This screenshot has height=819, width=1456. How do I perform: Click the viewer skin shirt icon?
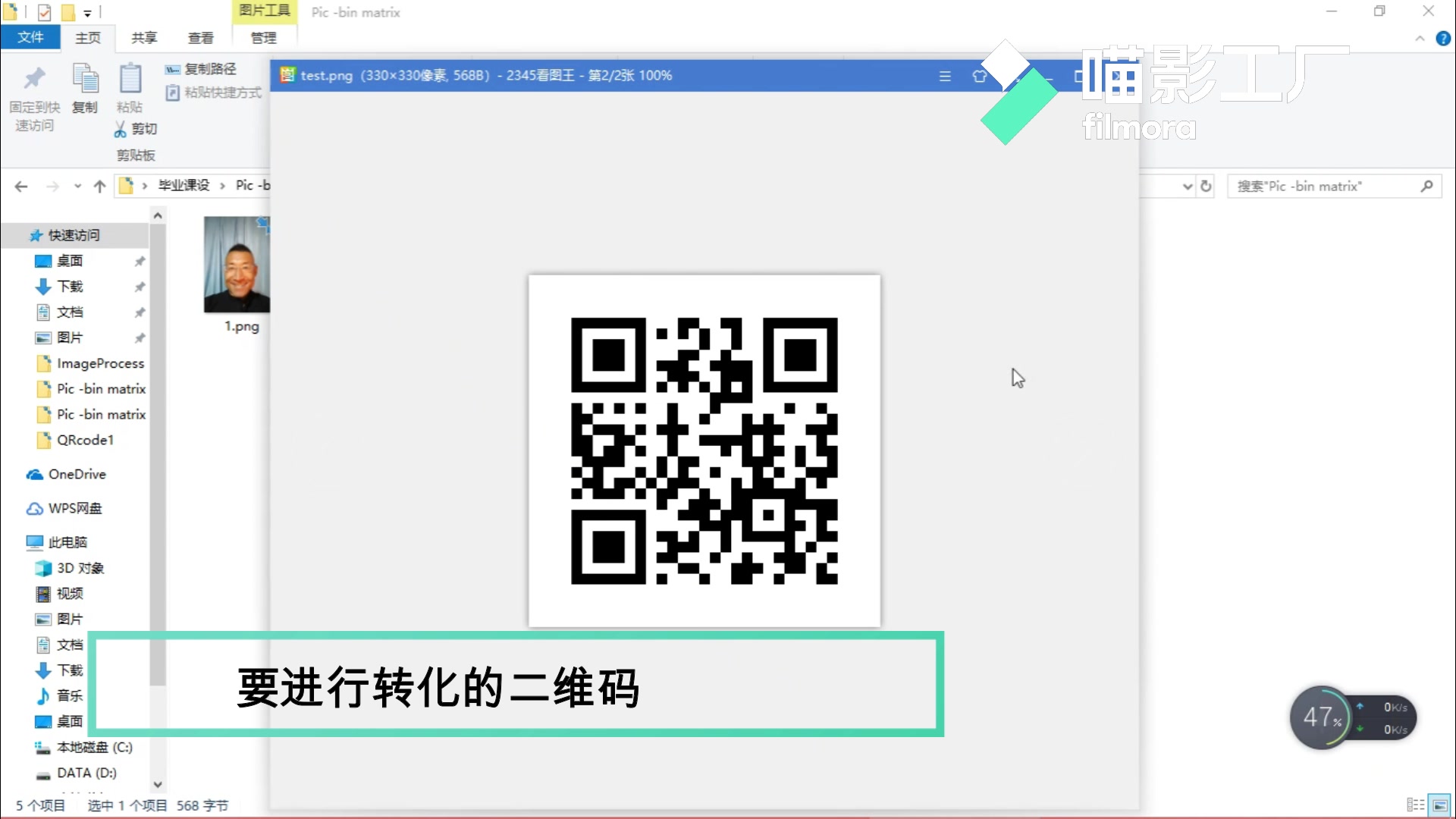click(979, 76)
